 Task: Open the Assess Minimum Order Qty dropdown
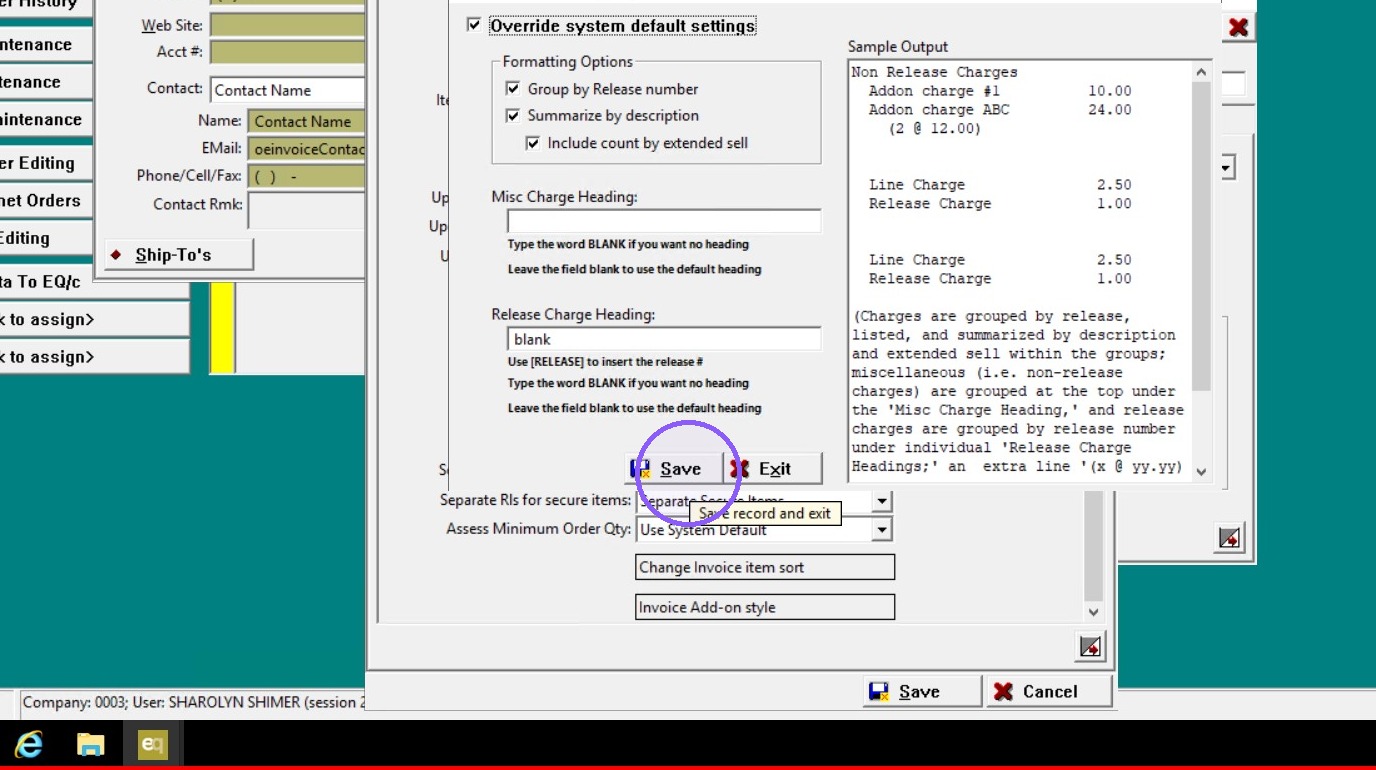pyautogui.click(x=881, y=530)
